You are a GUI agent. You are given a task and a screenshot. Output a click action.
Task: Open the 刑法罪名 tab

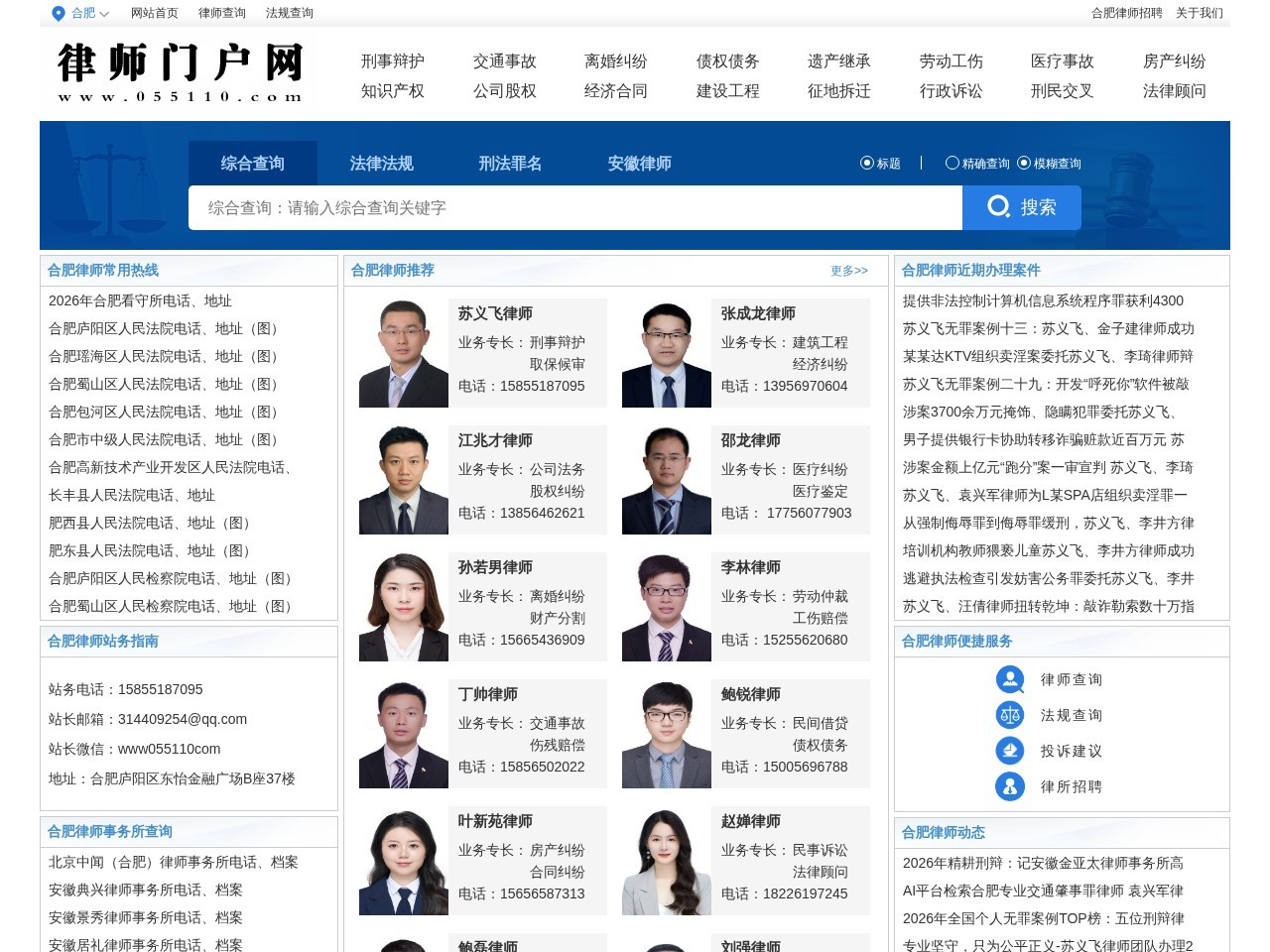coord(510,163)
